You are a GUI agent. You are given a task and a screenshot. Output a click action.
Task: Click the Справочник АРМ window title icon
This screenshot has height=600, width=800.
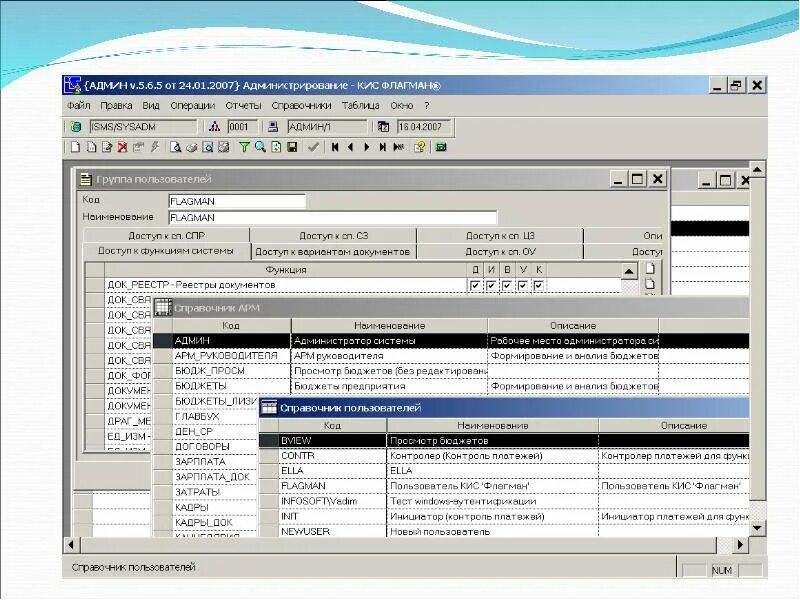pos(163,307)
